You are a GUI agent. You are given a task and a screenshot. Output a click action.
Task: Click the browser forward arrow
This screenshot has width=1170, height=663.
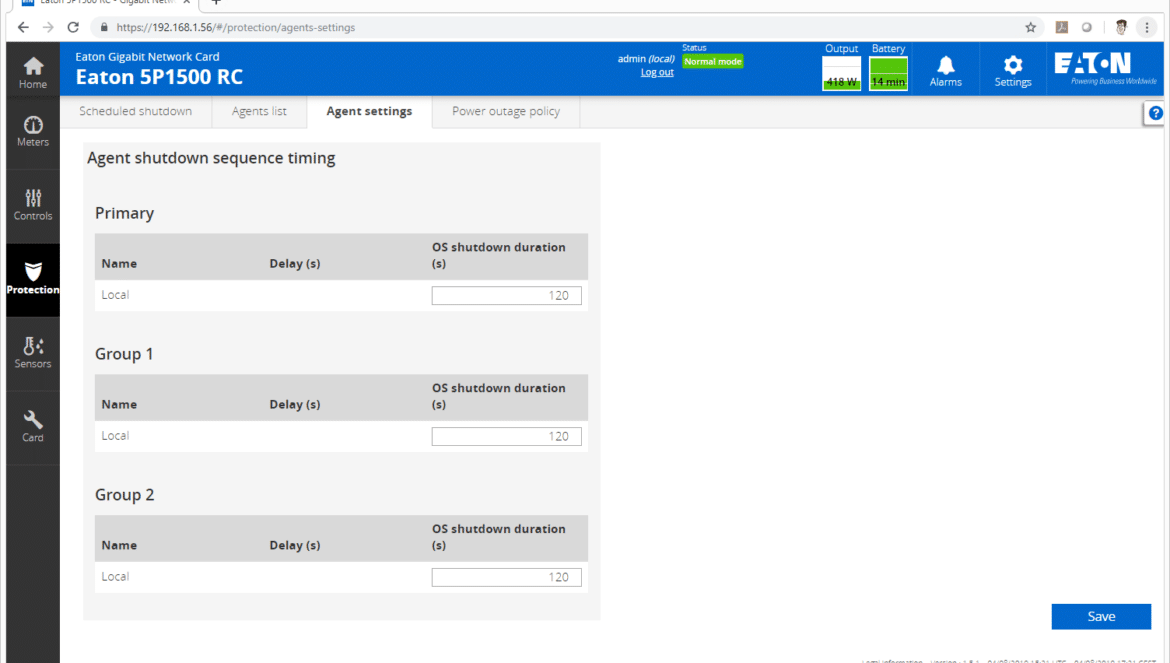pyautogui.click(x=49, y=28)
